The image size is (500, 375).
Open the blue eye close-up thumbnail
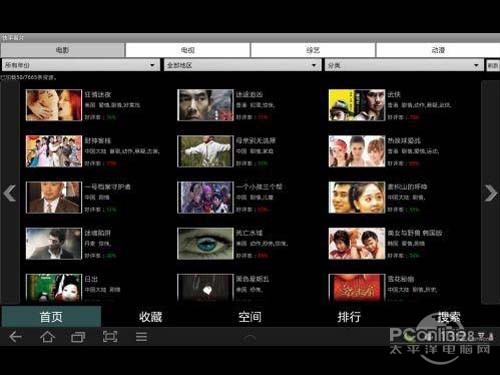pos(205,243)
